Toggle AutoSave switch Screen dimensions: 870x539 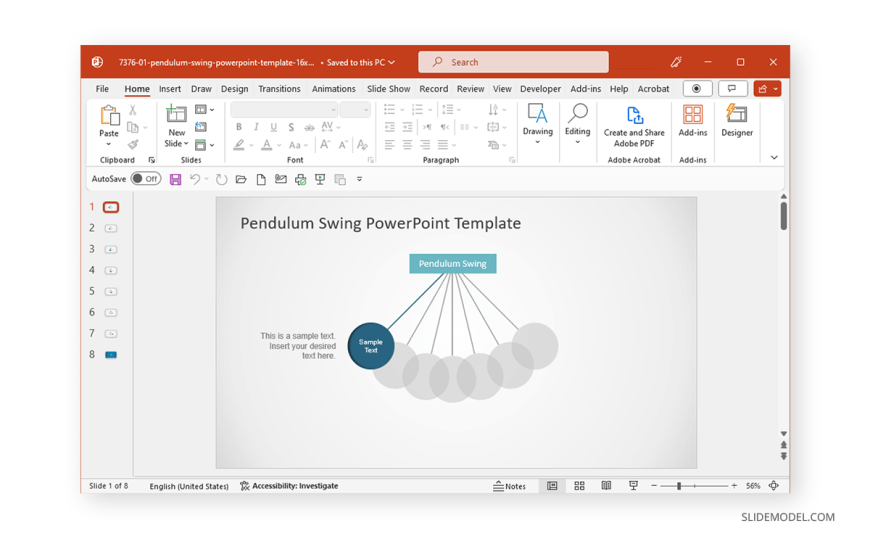click(x=146, y=179)
